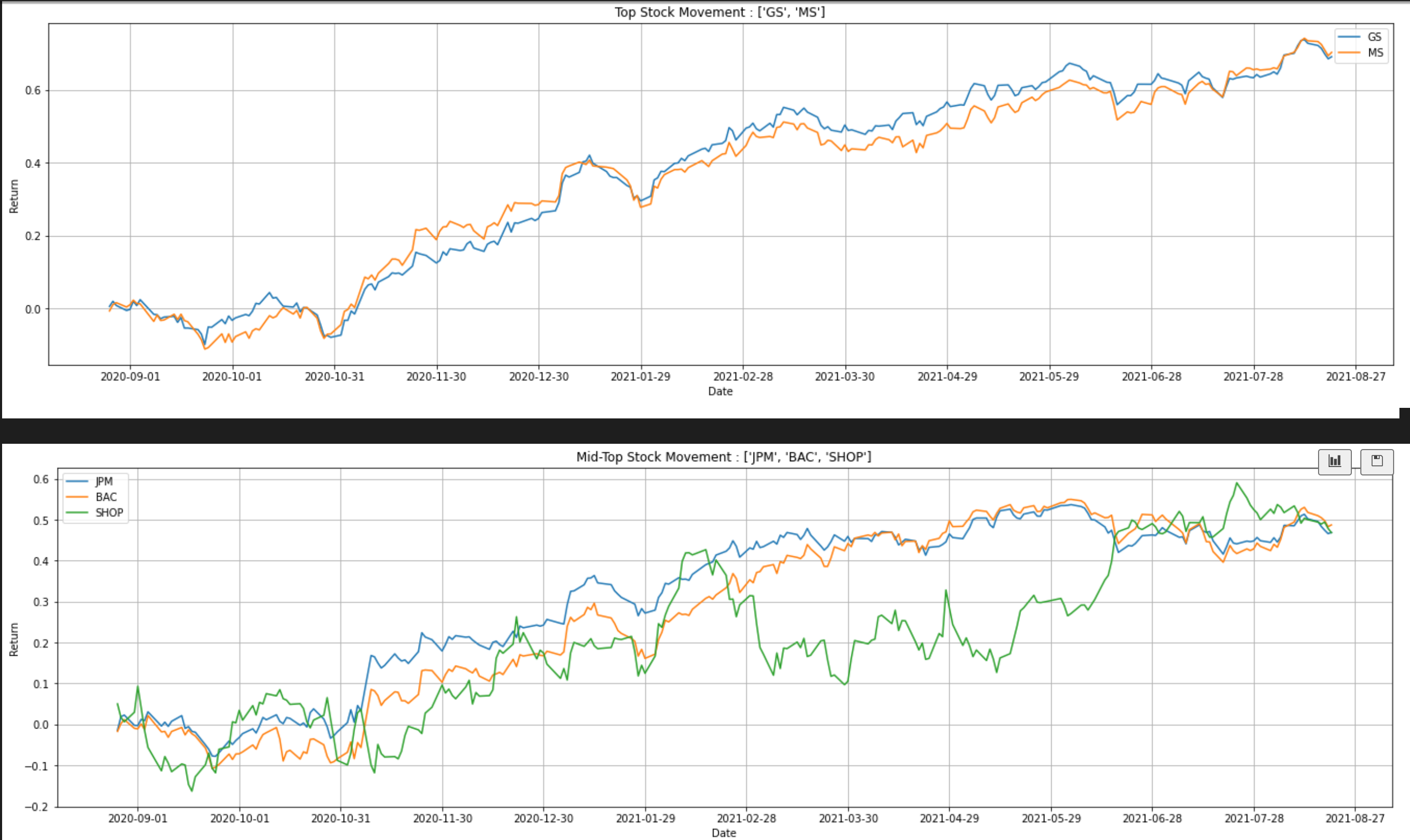
Task: Open the bar chart view icon button
Action: pyautogui.click(x=1334, y=461)
